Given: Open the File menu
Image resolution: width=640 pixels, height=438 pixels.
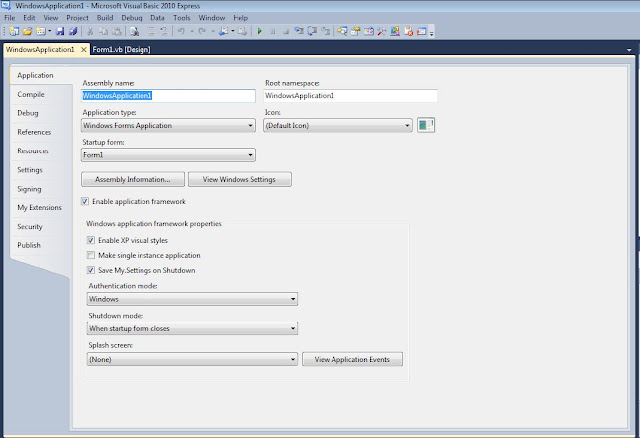Looking at the screenshot, I should (9, 18).
